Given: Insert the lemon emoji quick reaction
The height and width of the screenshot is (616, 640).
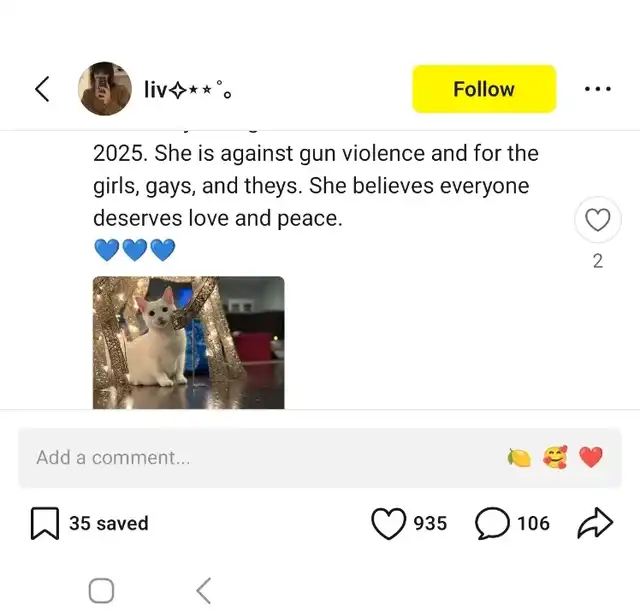Looking at the screenshot, I should click(x=519, y=457).
